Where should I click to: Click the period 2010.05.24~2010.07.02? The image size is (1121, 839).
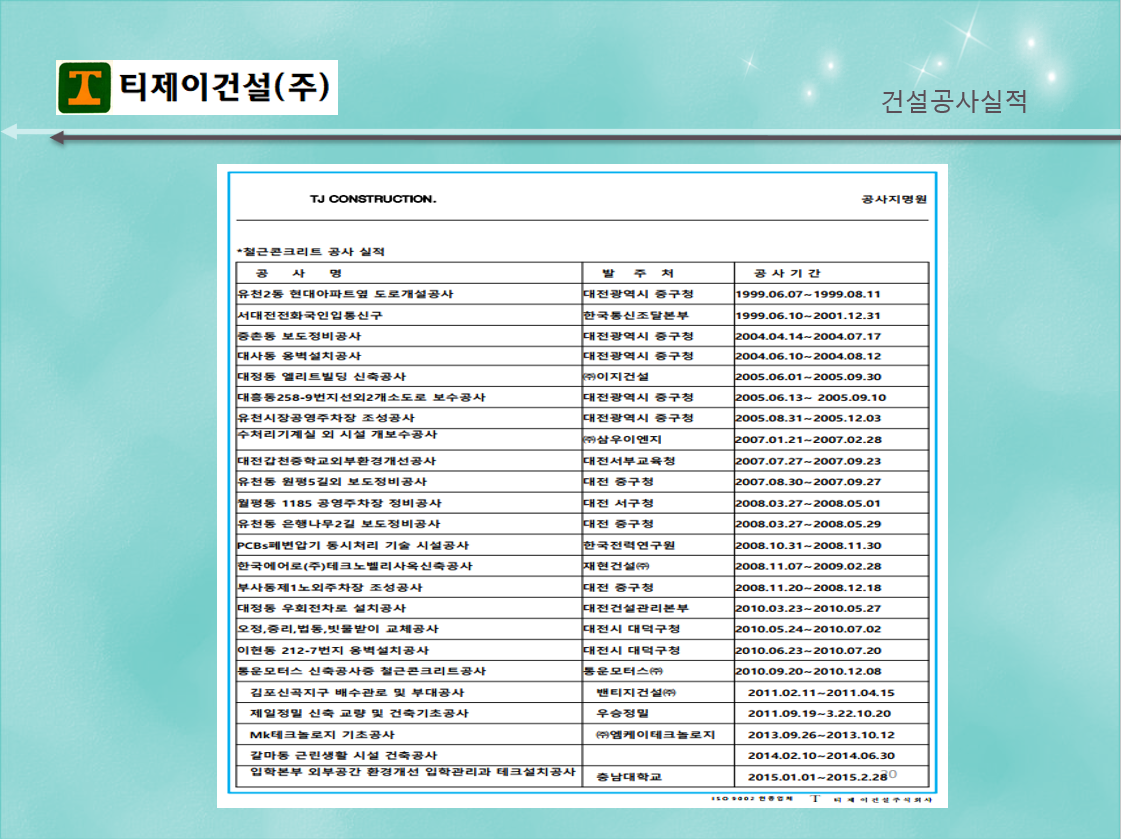click(x=808, y=629)
